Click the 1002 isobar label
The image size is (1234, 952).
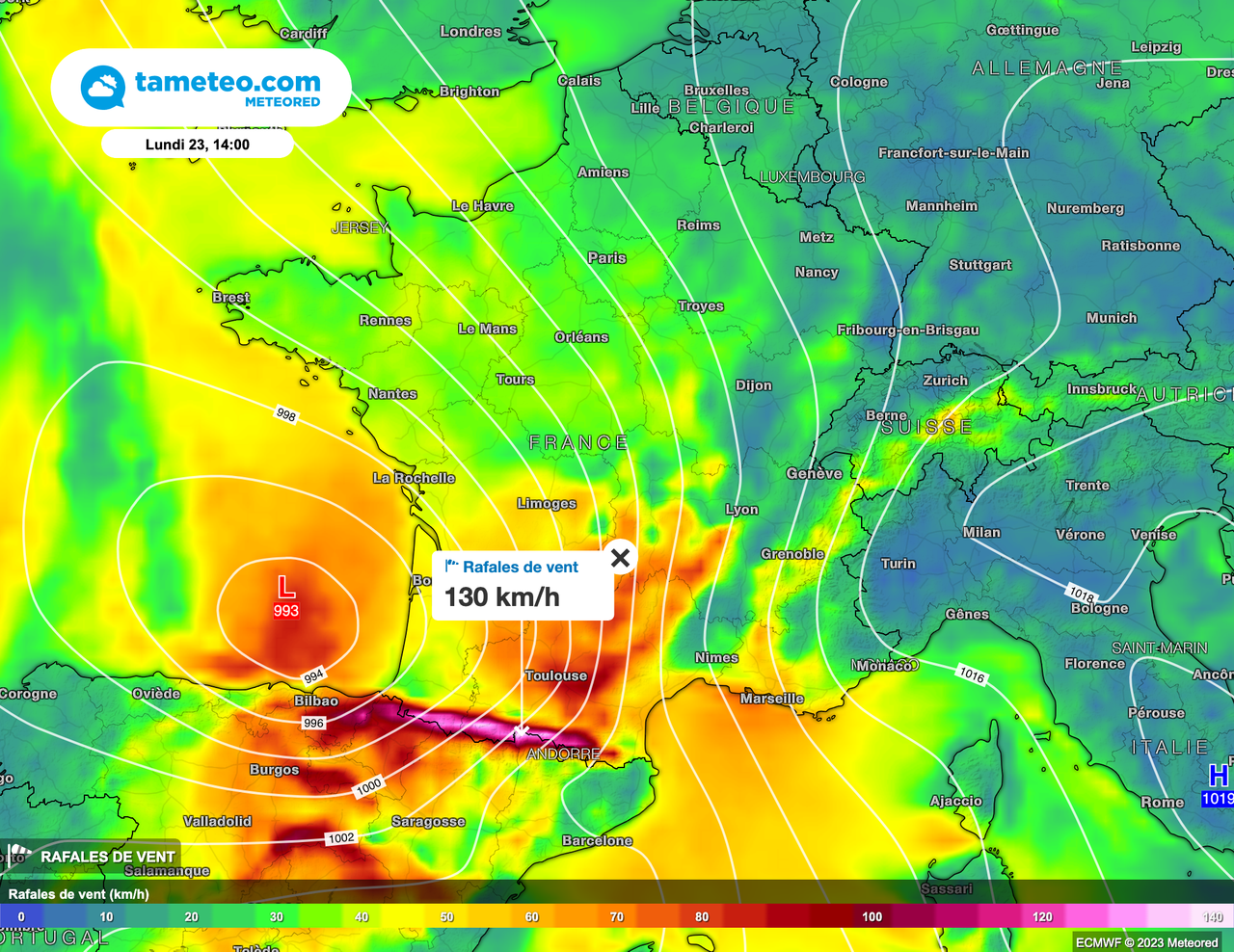340,838
